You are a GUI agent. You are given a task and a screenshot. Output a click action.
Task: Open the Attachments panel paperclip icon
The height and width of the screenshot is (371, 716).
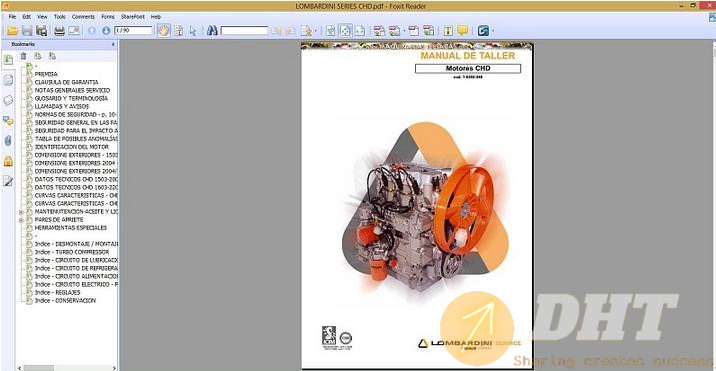(x=8, y=141)
